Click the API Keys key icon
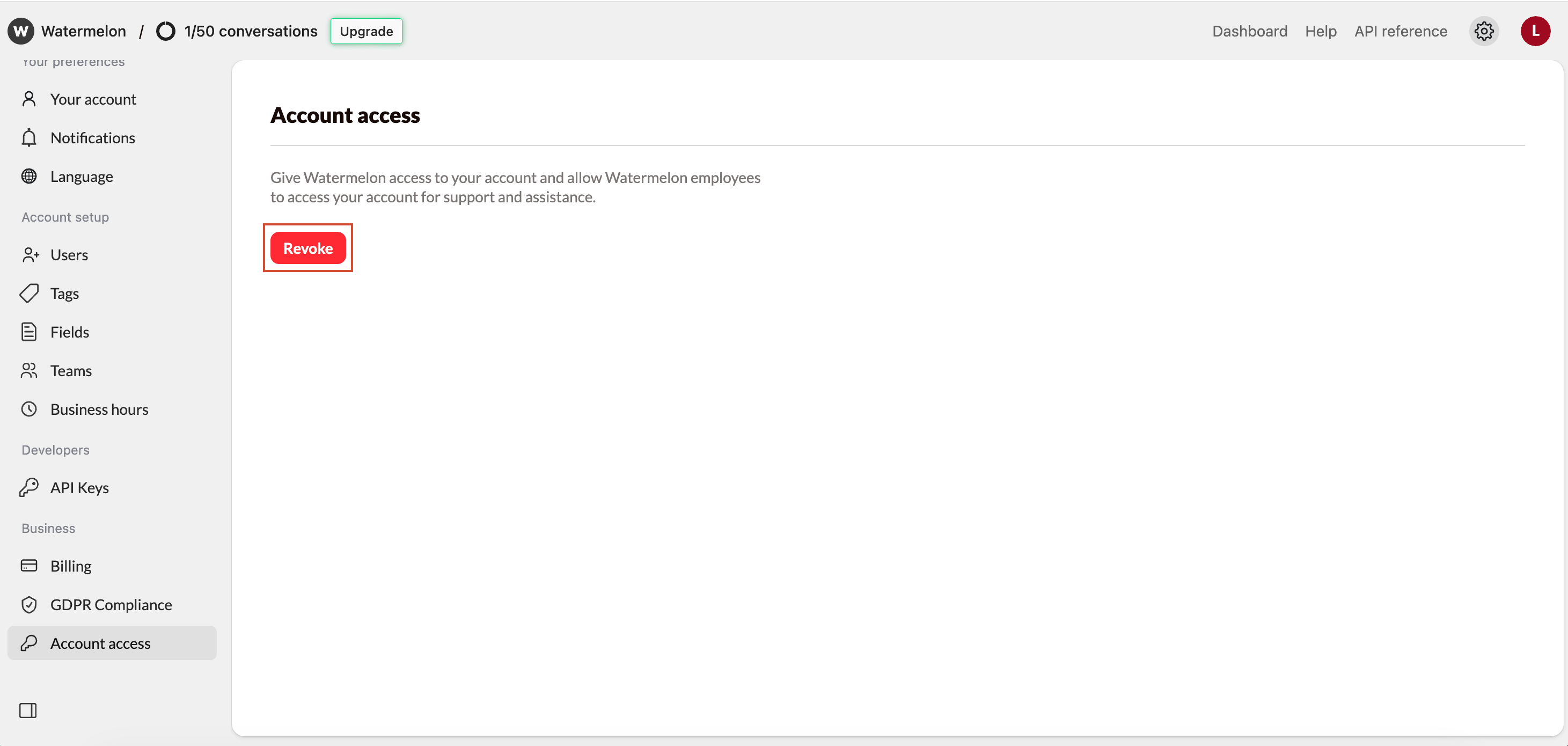The image size is (1568, 746). coord(29,488)
